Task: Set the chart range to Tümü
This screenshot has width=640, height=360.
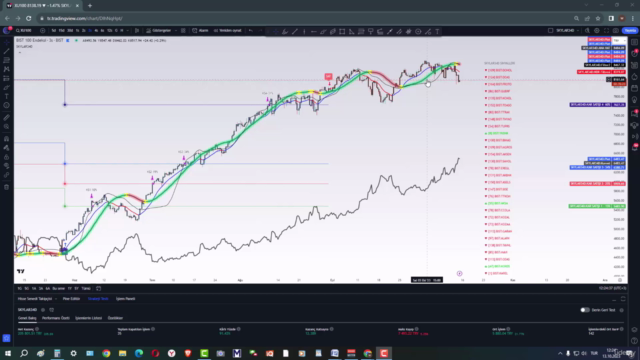Action: click(x=86, y=289)
